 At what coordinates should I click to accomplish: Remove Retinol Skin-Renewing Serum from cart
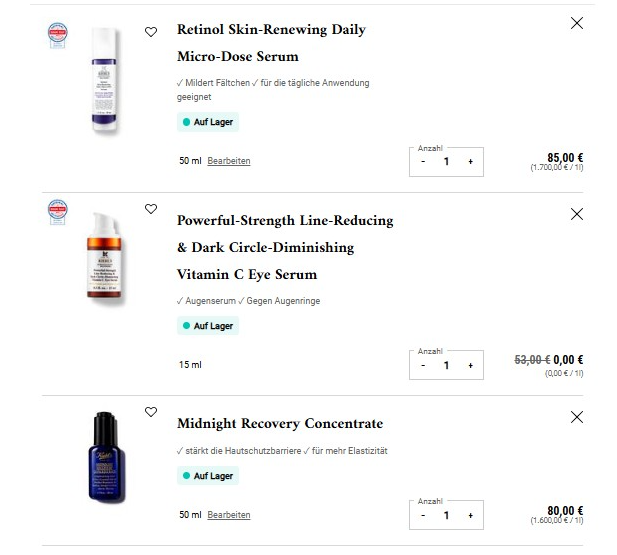(577, 23)
